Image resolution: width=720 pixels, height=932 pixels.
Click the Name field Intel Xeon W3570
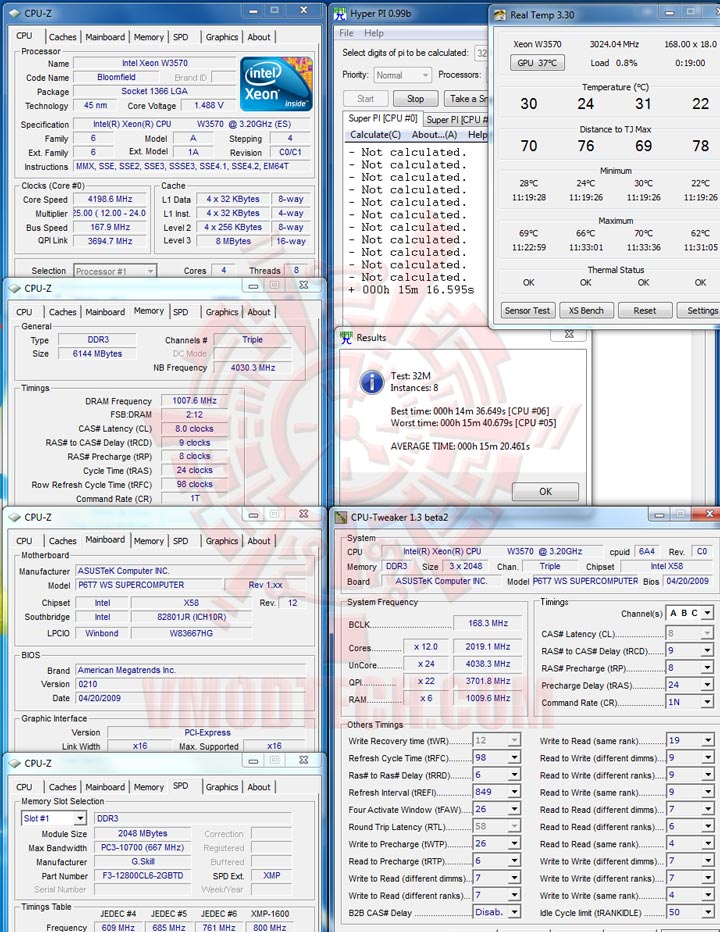(x=155, y=63)
